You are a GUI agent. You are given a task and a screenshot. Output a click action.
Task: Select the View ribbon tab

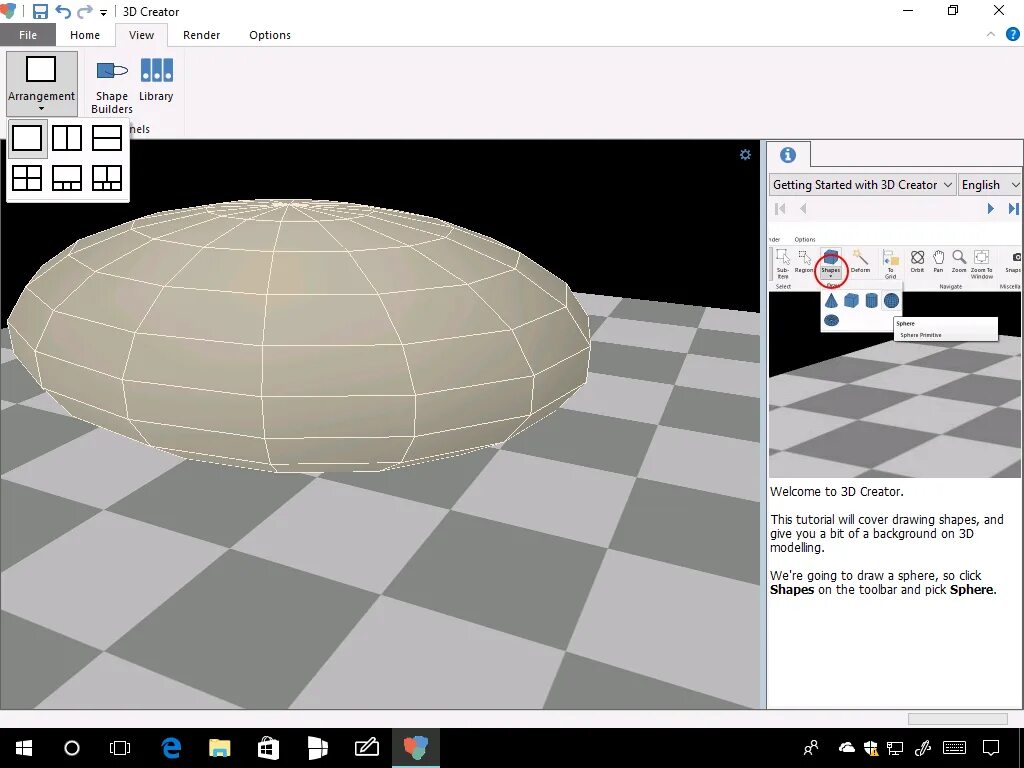[x=141, y=35]
